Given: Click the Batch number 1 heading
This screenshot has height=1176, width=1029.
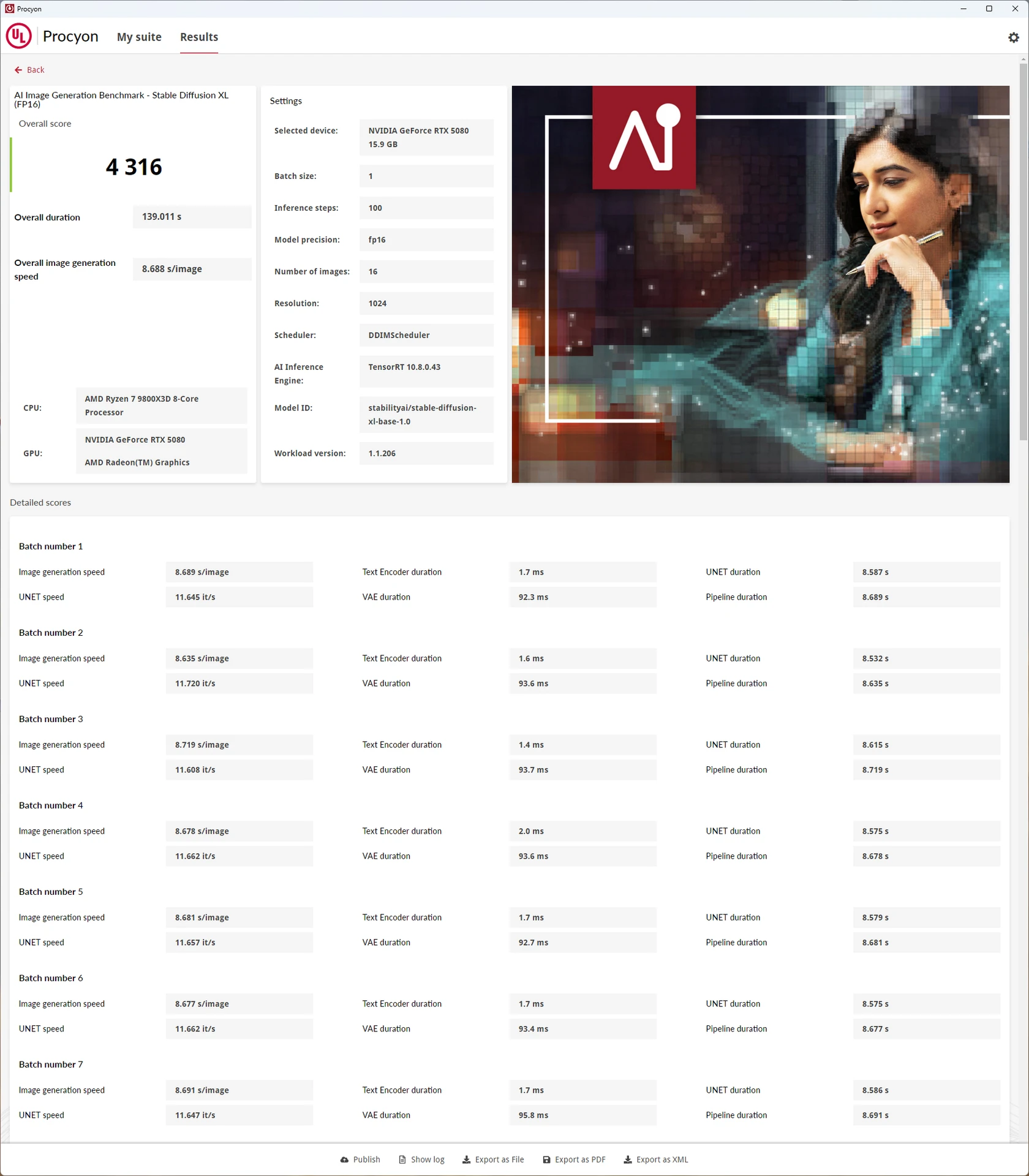Looking at the screenshot, I should click(51, 546).
